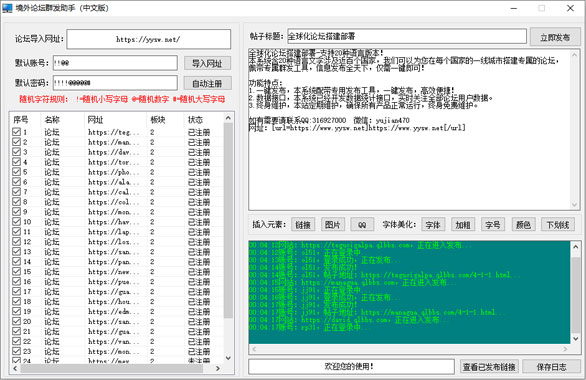Image resolution: width=586 pixels, height=380 pixels.
Task: Uncheck the checkbox for row 10
Action: tap(16, 221)
